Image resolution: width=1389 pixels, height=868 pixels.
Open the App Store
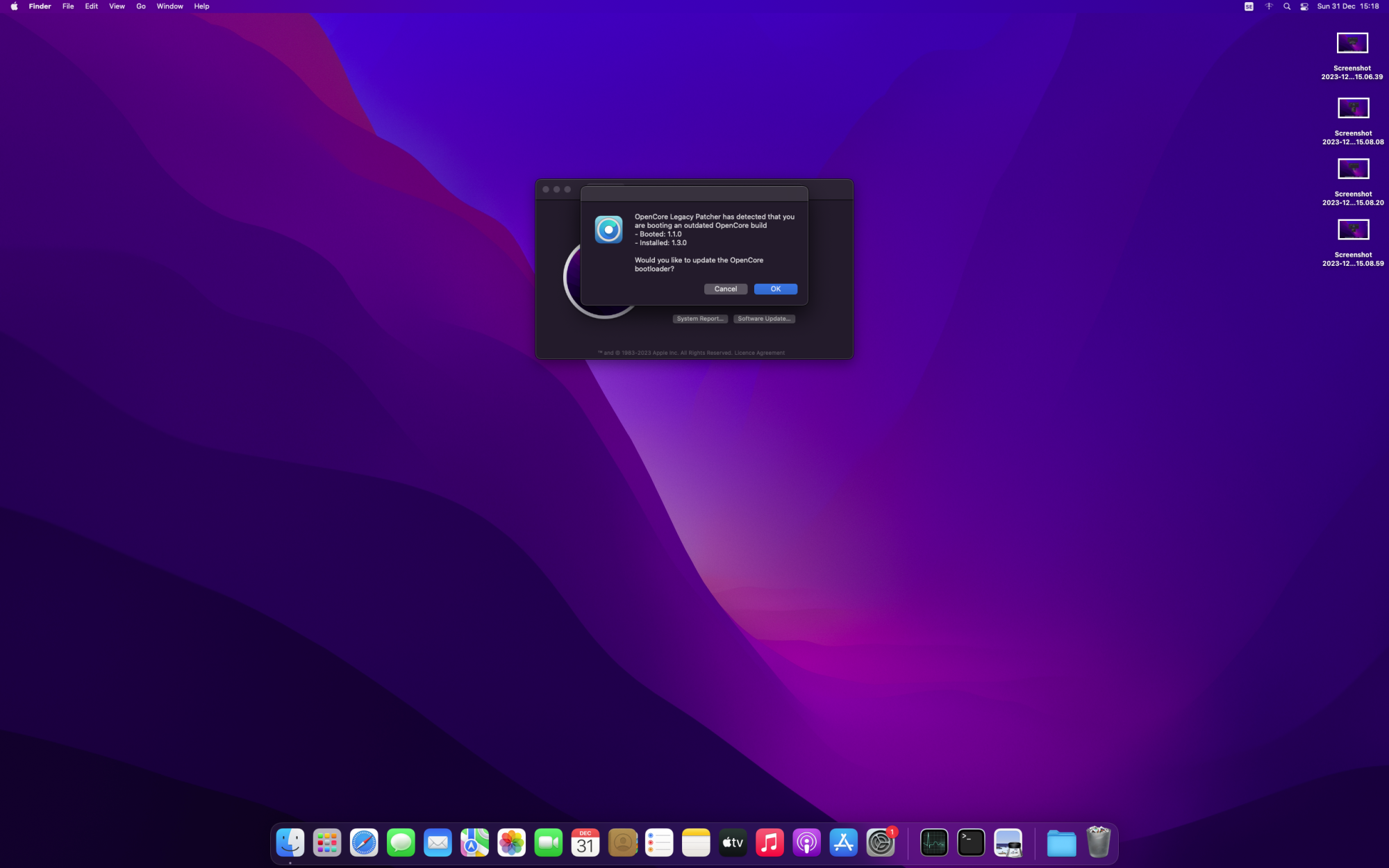[843, 842]
